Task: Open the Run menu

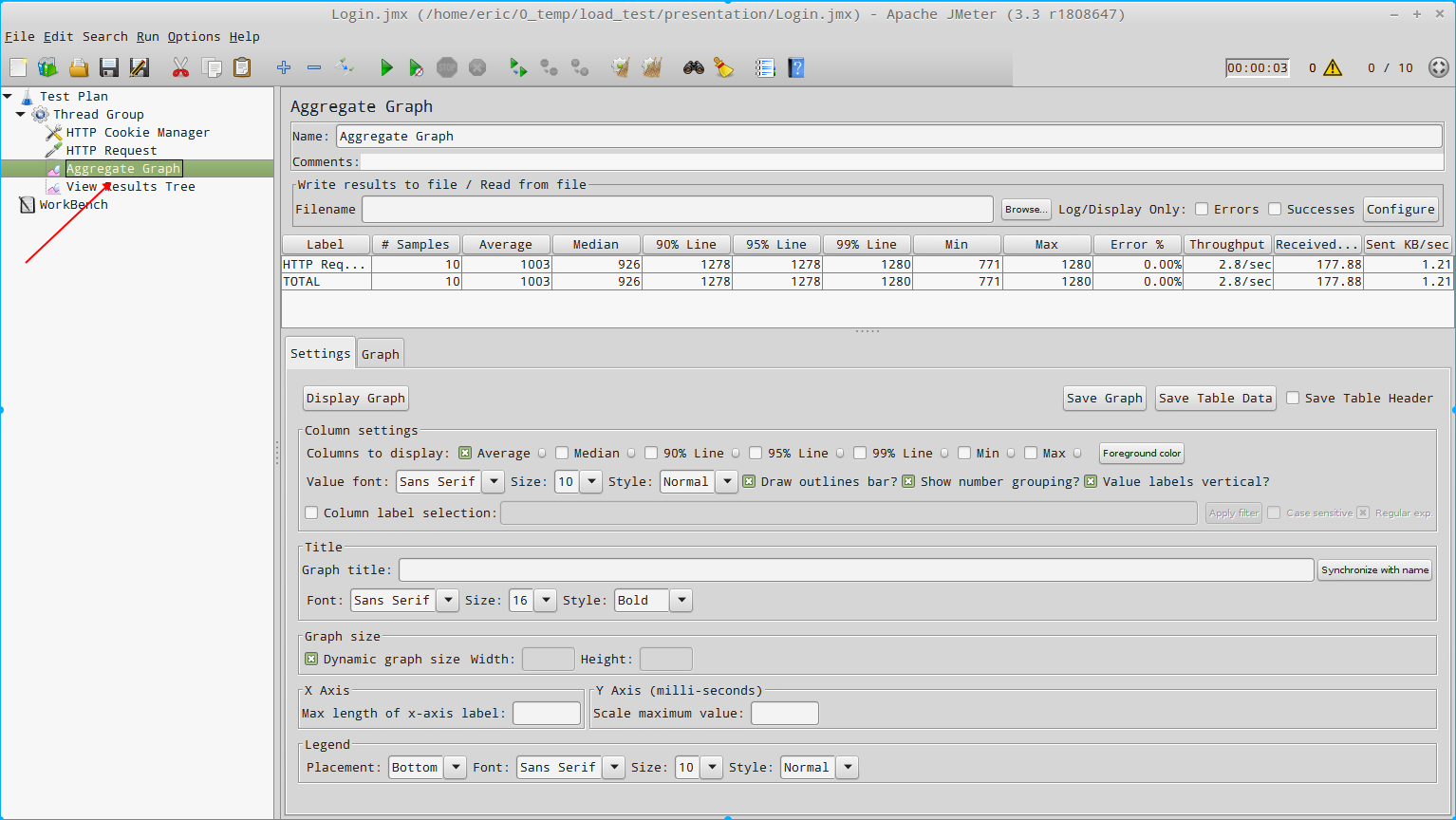Action: [147, 36]
